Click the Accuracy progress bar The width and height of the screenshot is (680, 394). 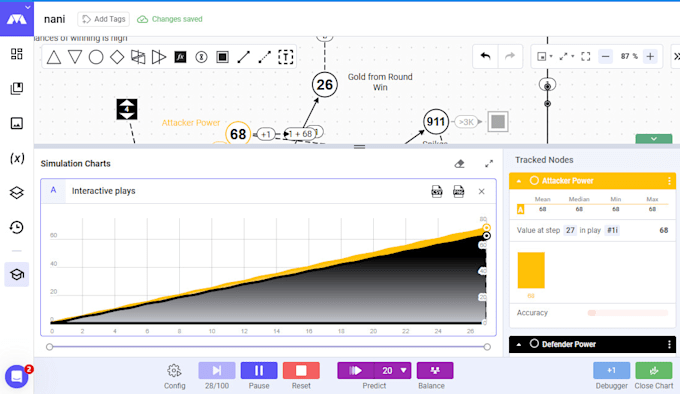tap(628, 313)
